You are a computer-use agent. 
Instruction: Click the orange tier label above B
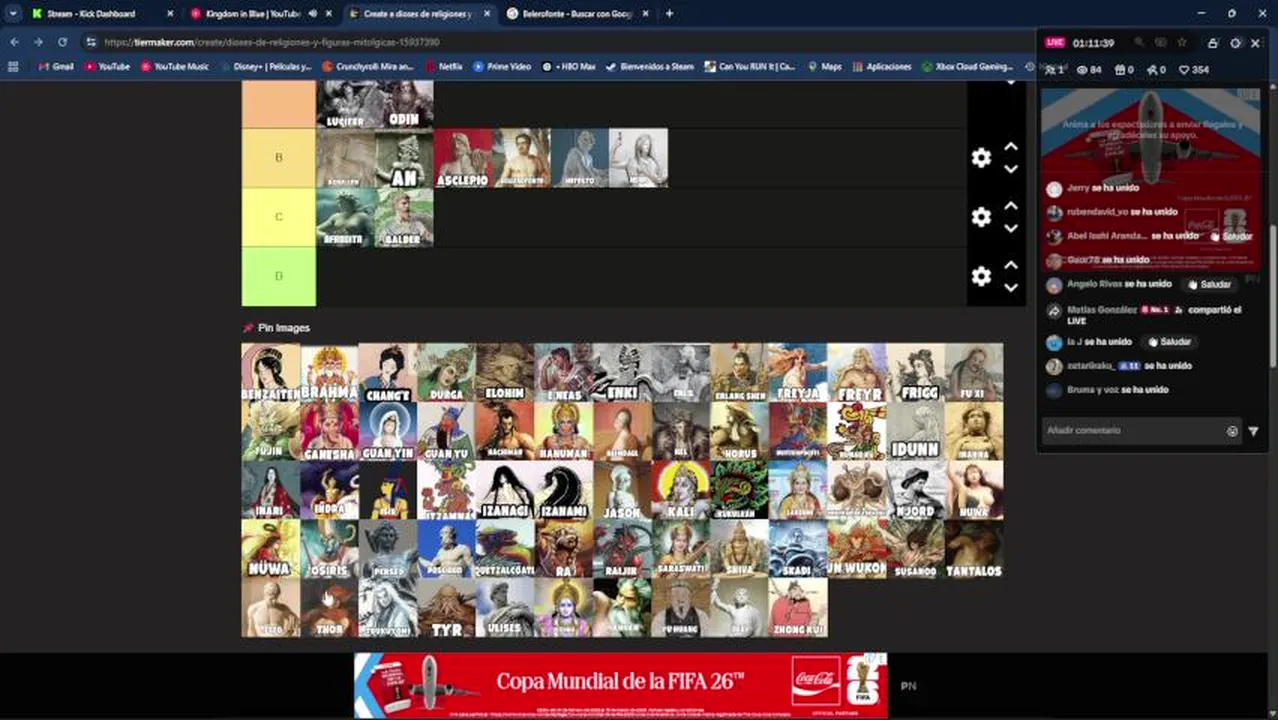279,104
